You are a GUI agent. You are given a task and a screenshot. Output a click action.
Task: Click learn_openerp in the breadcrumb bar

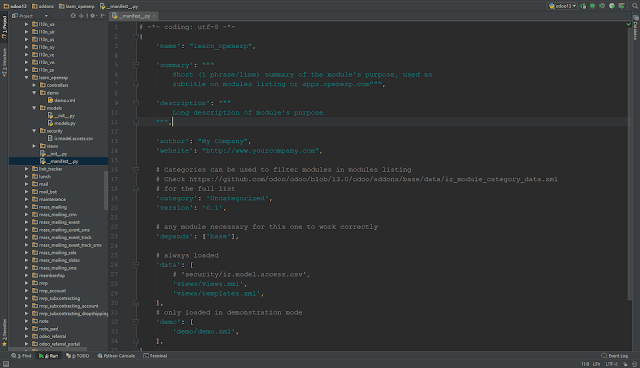coord(77,6)
